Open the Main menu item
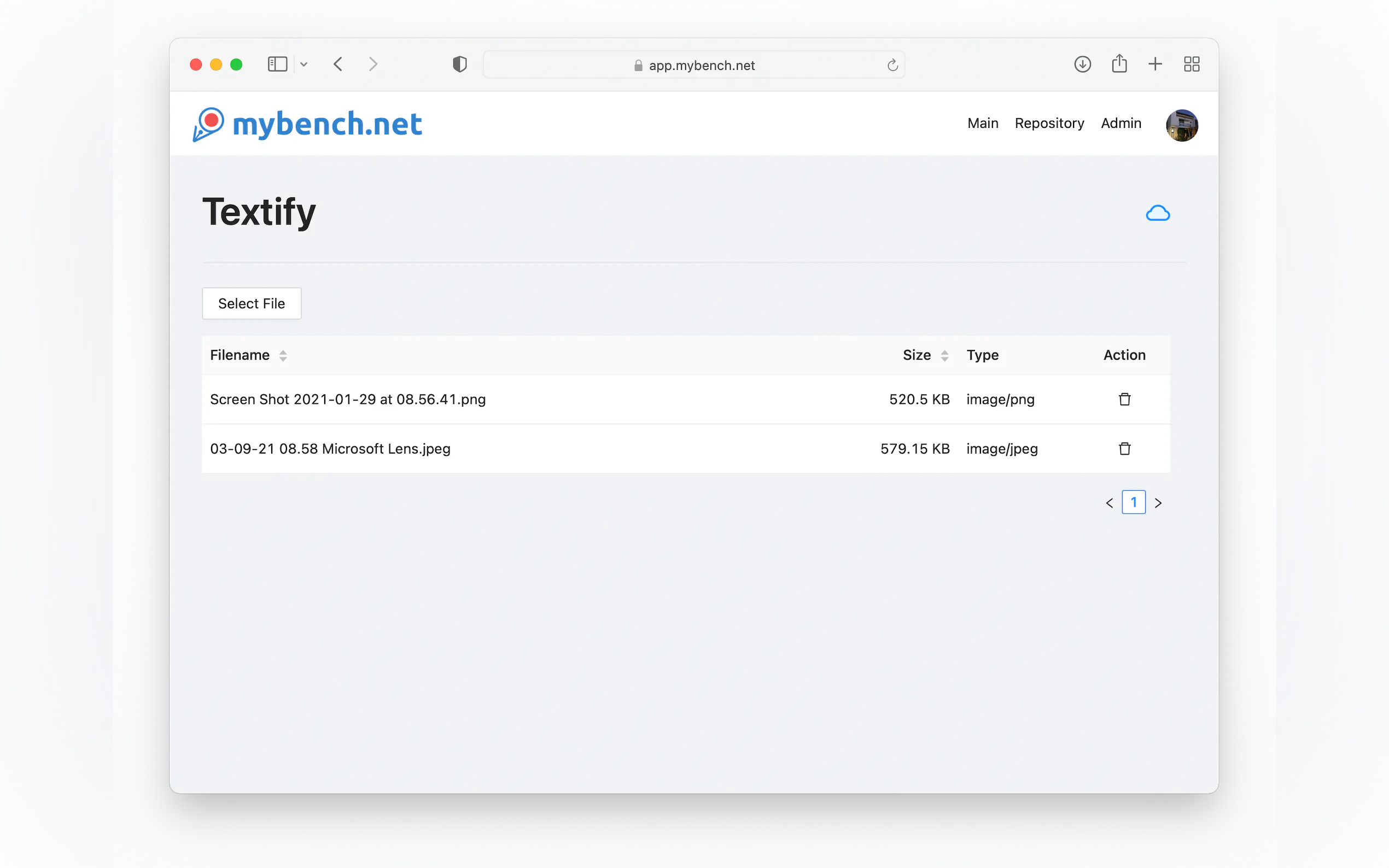 pyautogui.click(x=983, y=124)
